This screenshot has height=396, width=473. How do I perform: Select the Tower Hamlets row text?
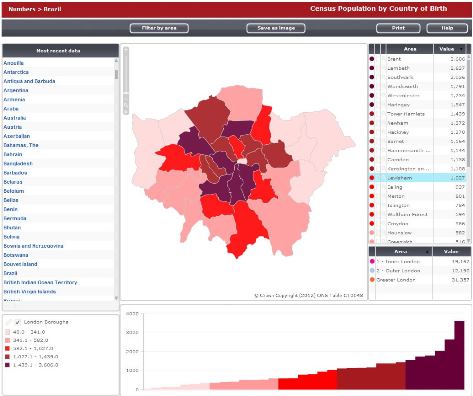(406, 114)
